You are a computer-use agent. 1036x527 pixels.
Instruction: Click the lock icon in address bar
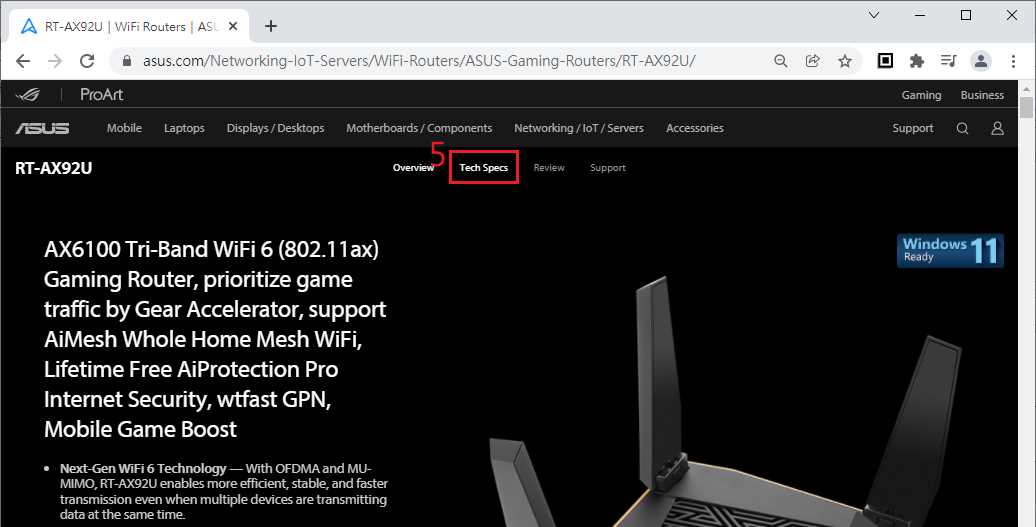[128, 61]
